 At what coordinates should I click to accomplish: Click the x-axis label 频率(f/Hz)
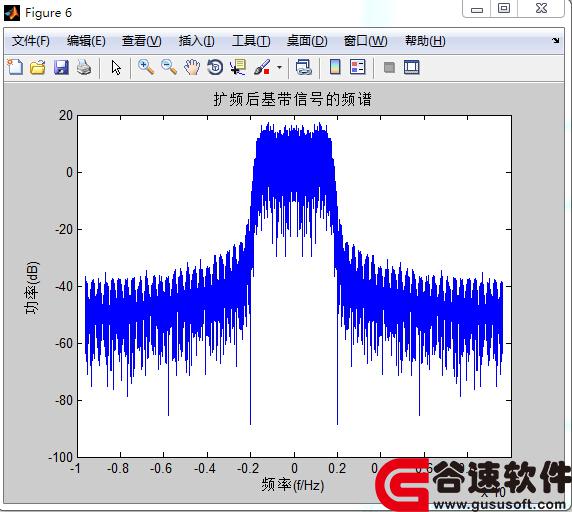tap(293, 485)
